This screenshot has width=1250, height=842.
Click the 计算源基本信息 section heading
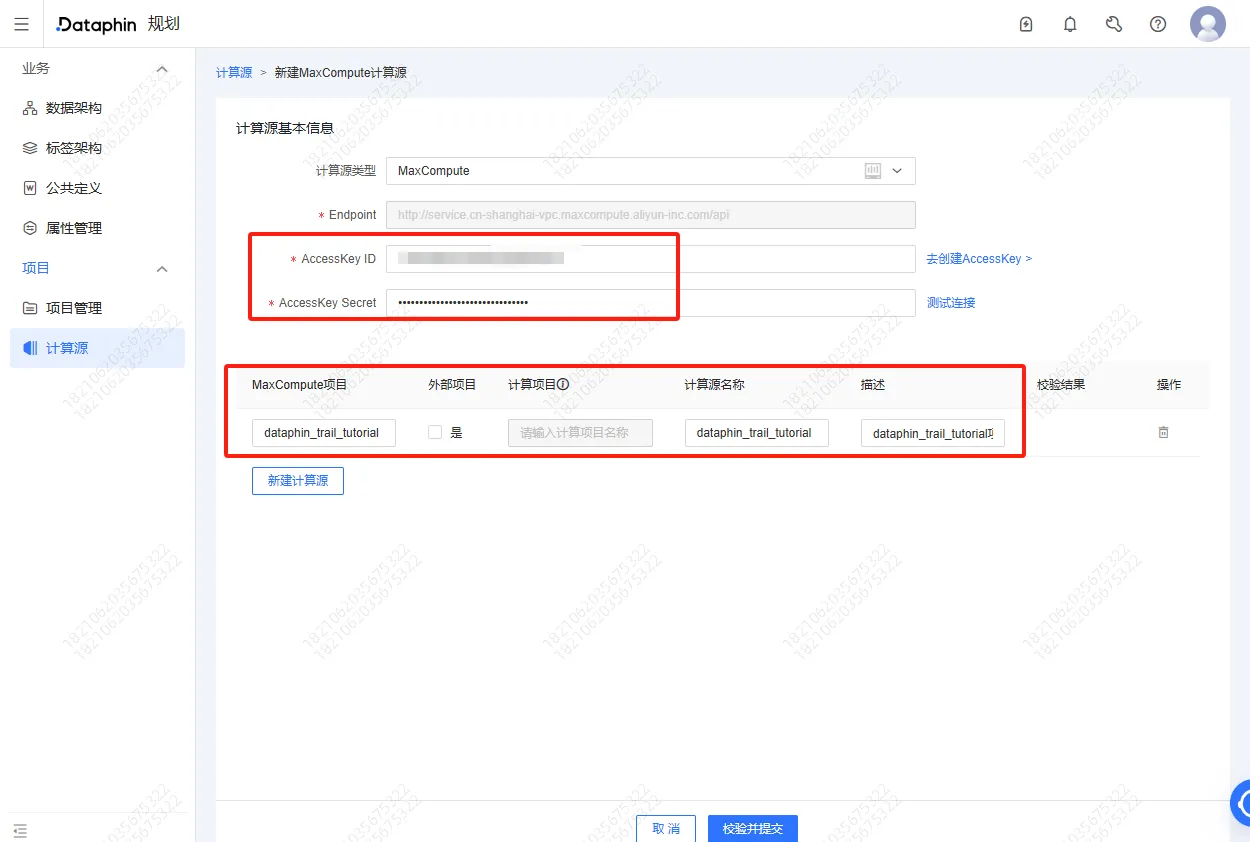[285, 129]
